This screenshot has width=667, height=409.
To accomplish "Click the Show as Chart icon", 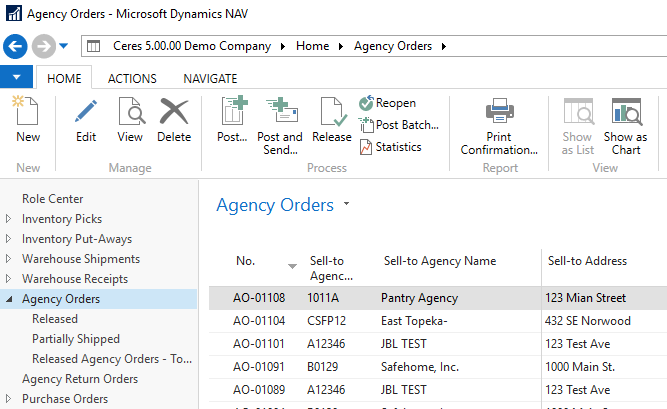I will [x=626, y=111].
